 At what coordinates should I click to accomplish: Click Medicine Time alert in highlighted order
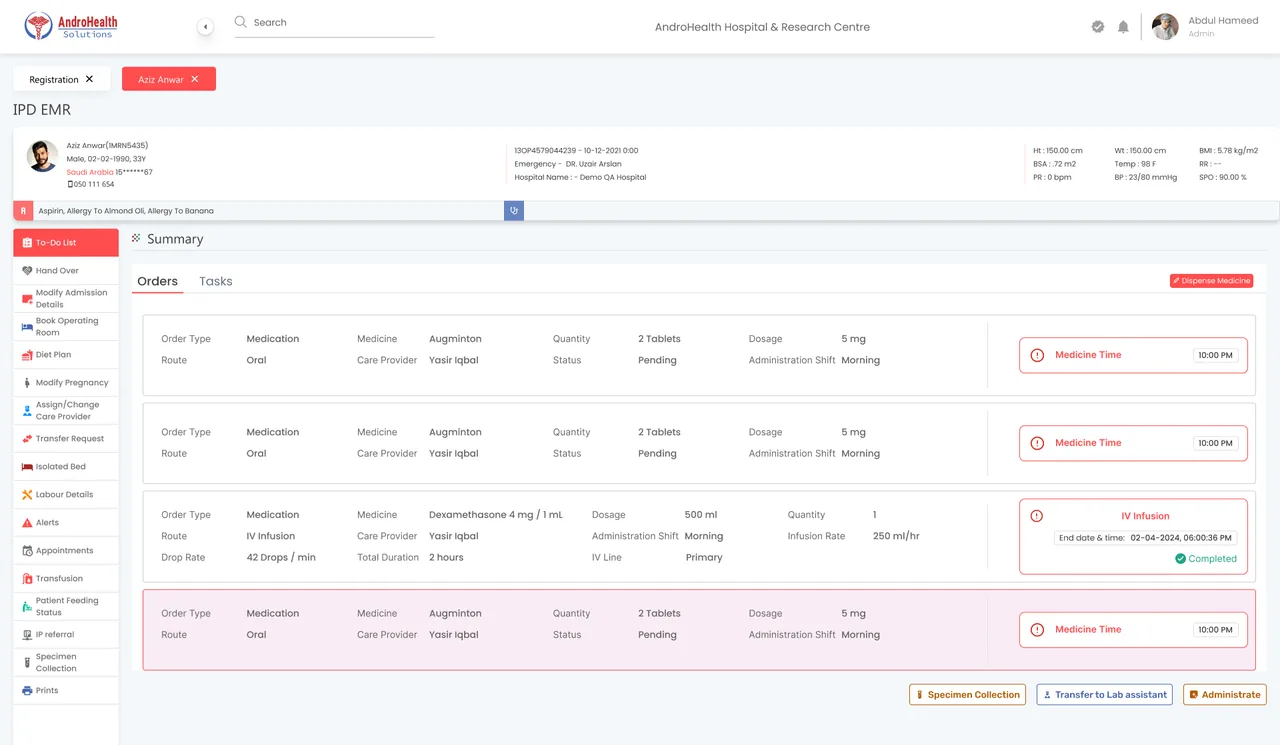(1133, 630)
